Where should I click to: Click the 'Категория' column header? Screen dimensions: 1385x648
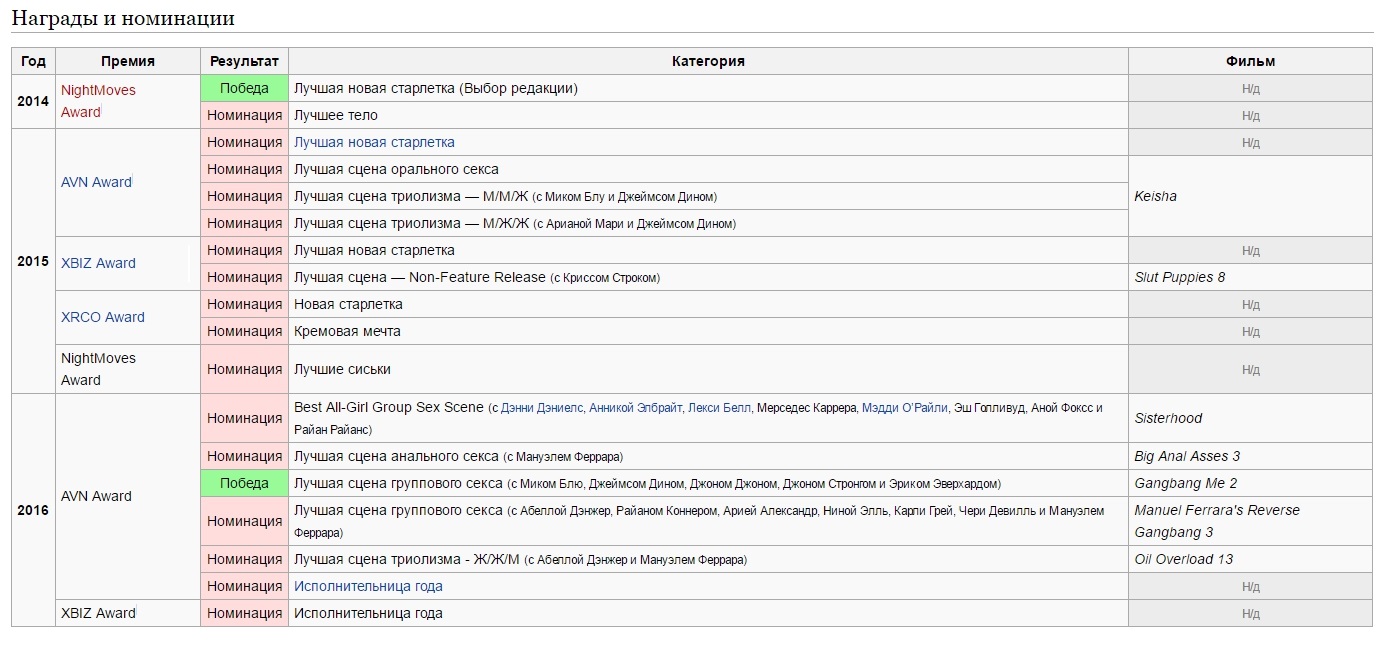pos(708,61)
